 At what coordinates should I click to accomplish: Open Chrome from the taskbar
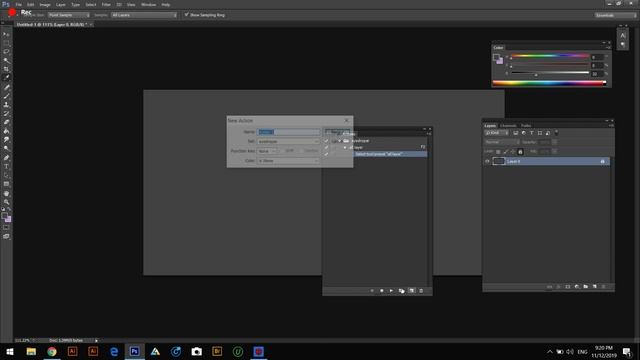52,351
